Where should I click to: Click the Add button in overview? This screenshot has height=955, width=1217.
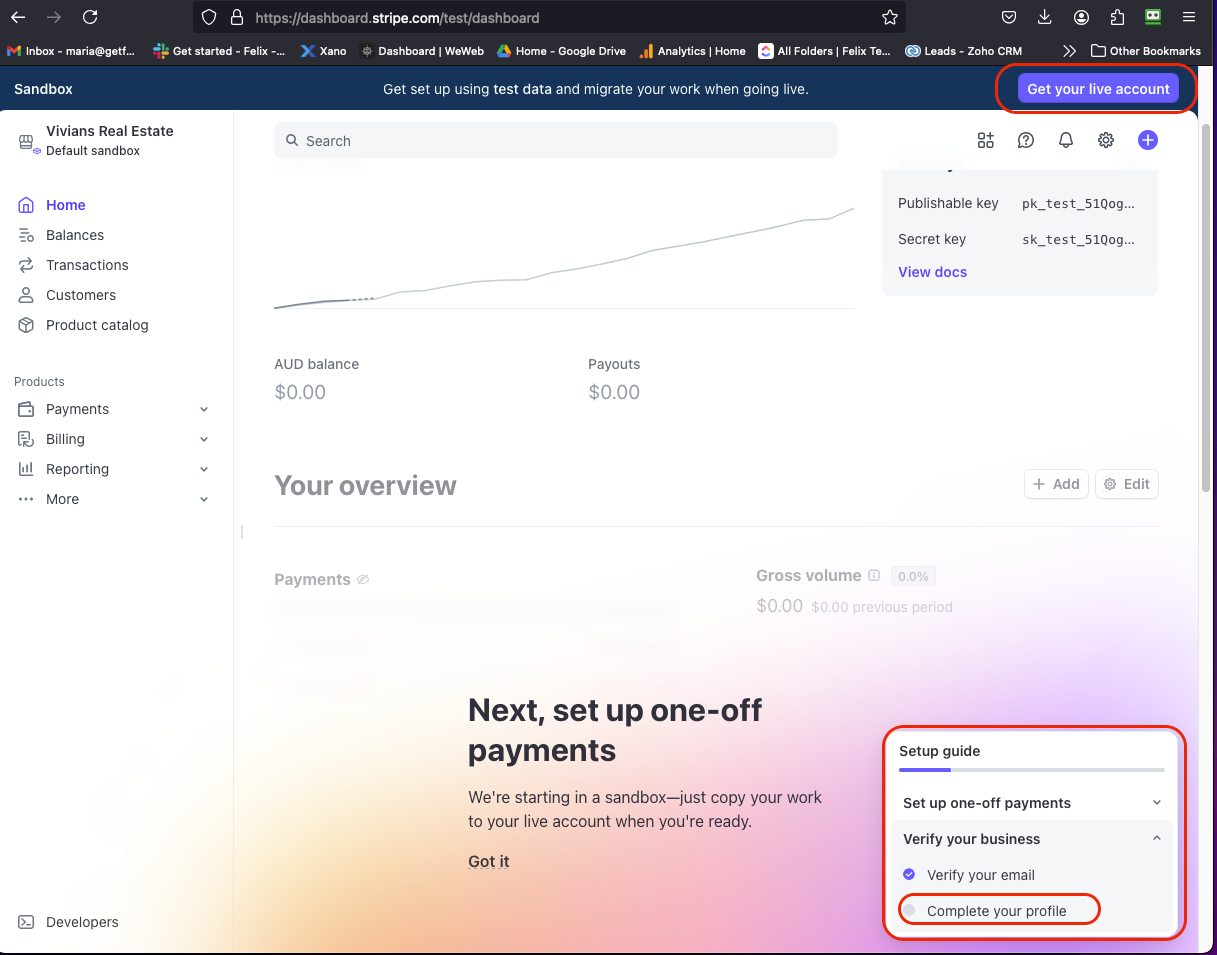click(1056, 484)
